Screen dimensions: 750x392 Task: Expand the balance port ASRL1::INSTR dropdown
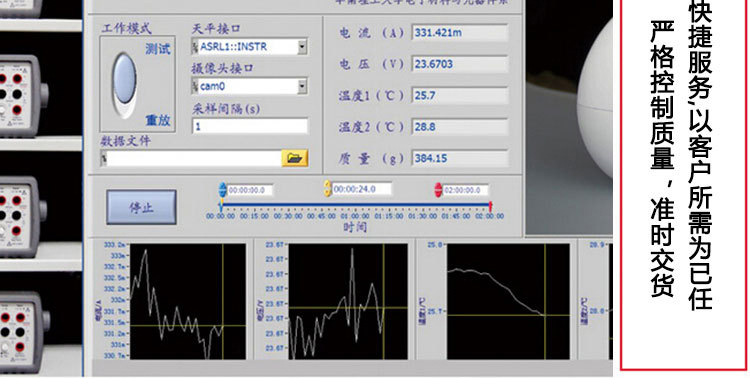pyautogui.click(x=302, y=47)
